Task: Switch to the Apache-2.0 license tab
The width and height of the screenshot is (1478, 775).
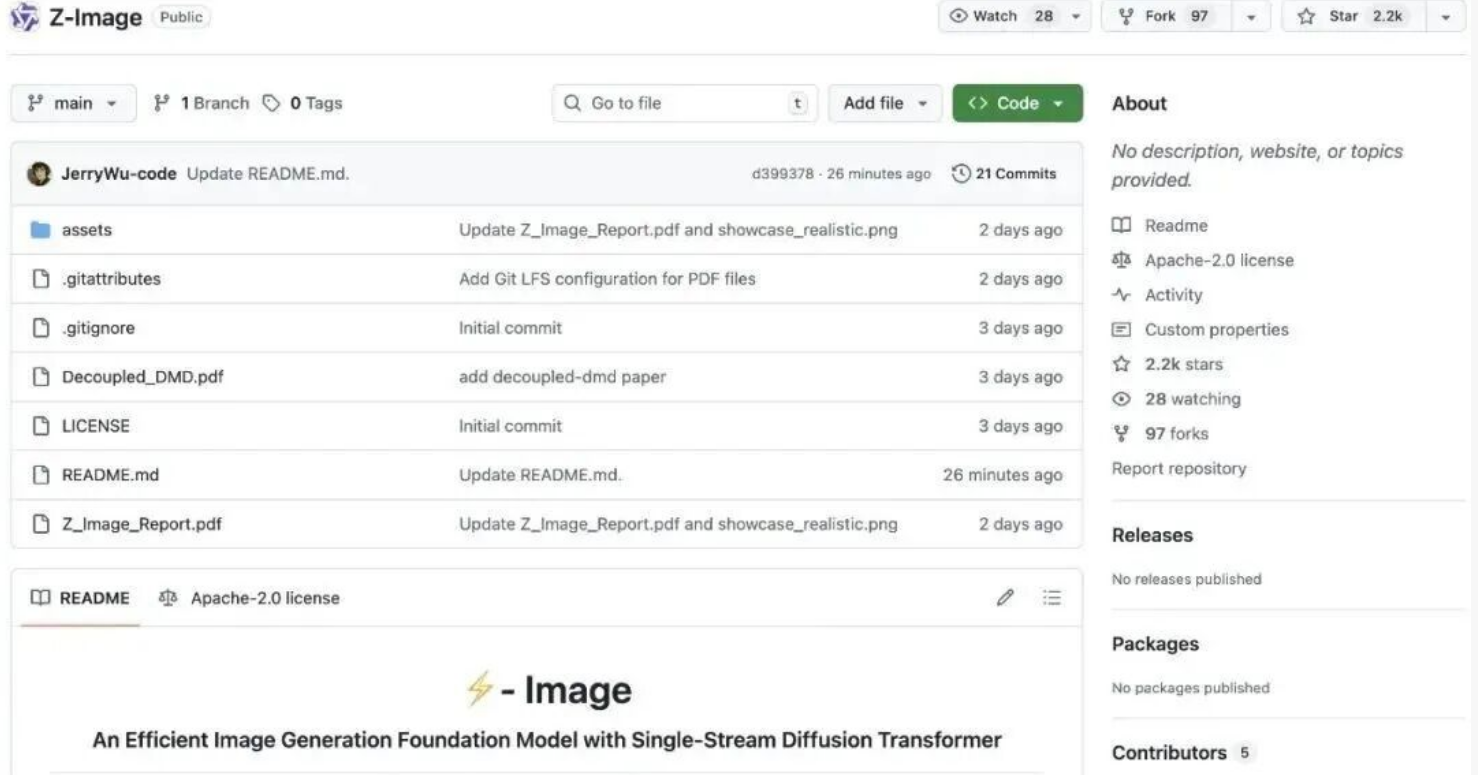Action: [250, 598]
